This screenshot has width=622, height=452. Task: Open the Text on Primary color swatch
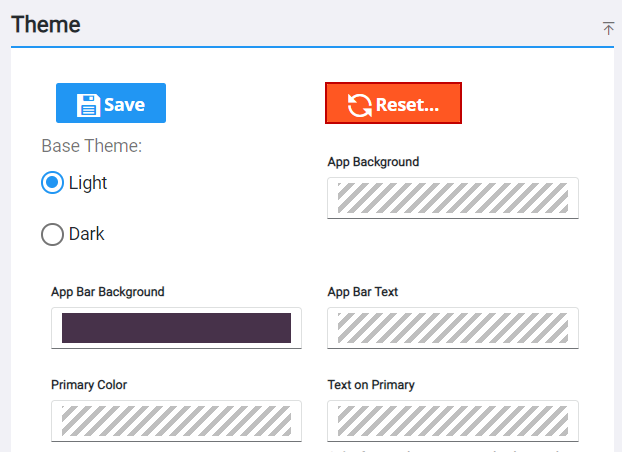click(453, 420)
